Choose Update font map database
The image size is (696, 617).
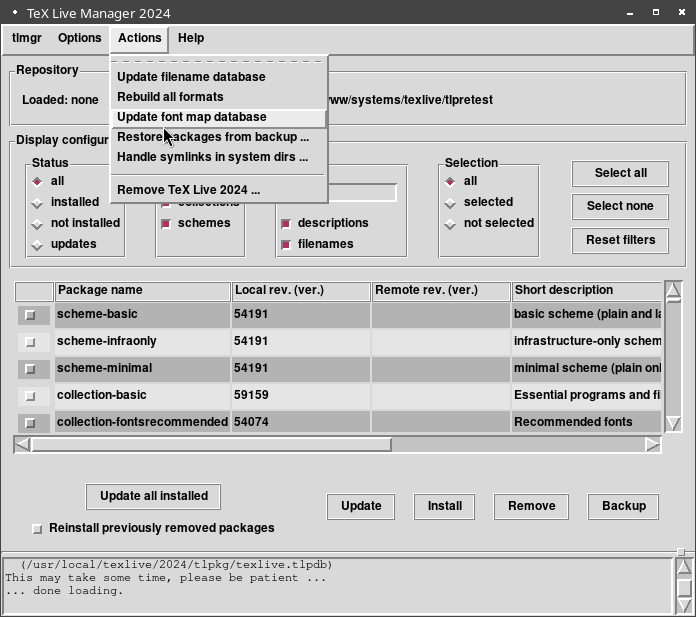(x=192, y=117)
